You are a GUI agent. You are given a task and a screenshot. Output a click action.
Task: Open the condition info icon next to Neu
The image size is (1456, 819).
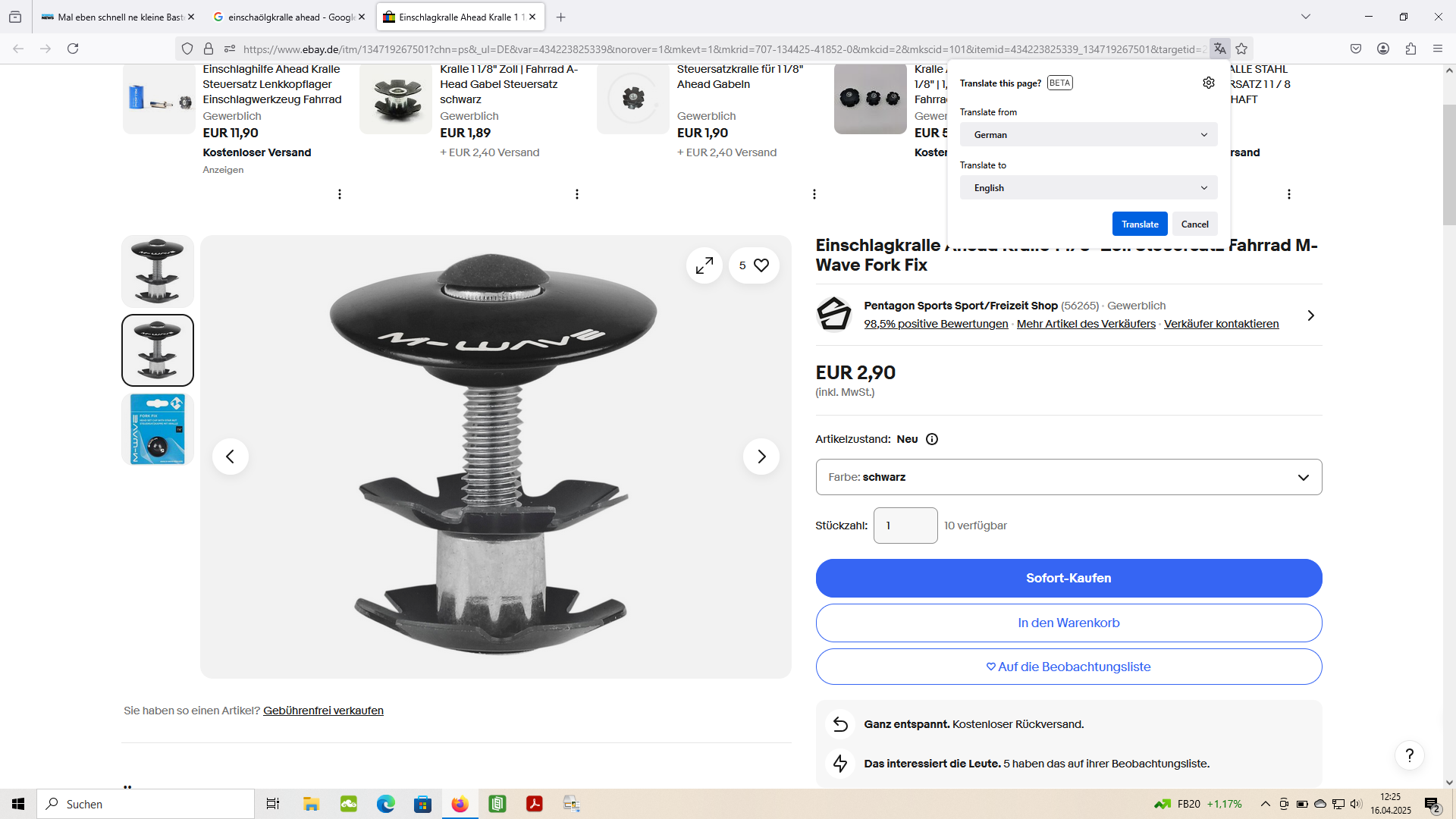click(x=932, y=439)
